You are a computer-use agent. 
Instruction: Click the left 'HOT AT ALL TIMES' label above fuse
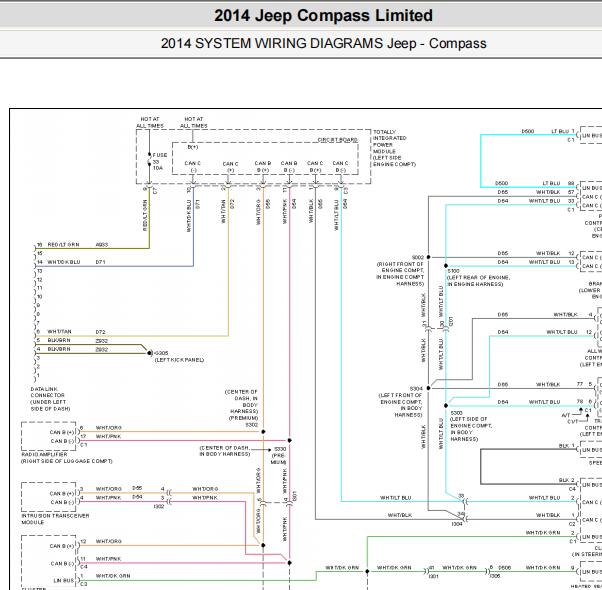(150, 122)
